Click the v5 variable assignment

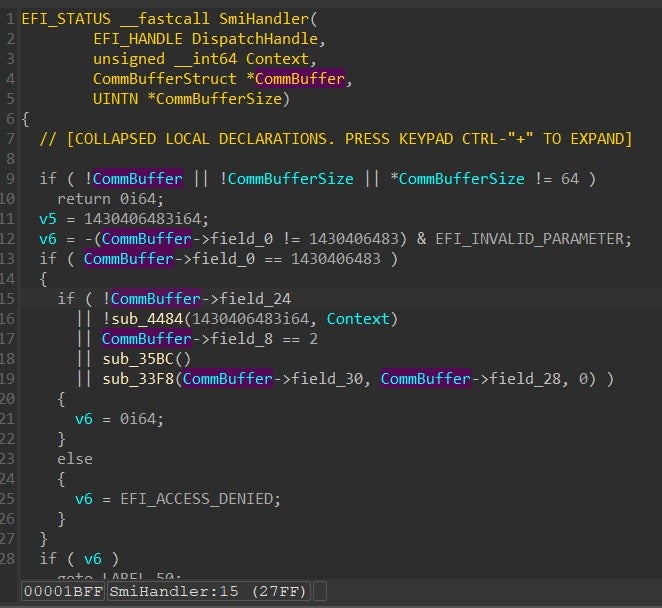click(48, 219)
